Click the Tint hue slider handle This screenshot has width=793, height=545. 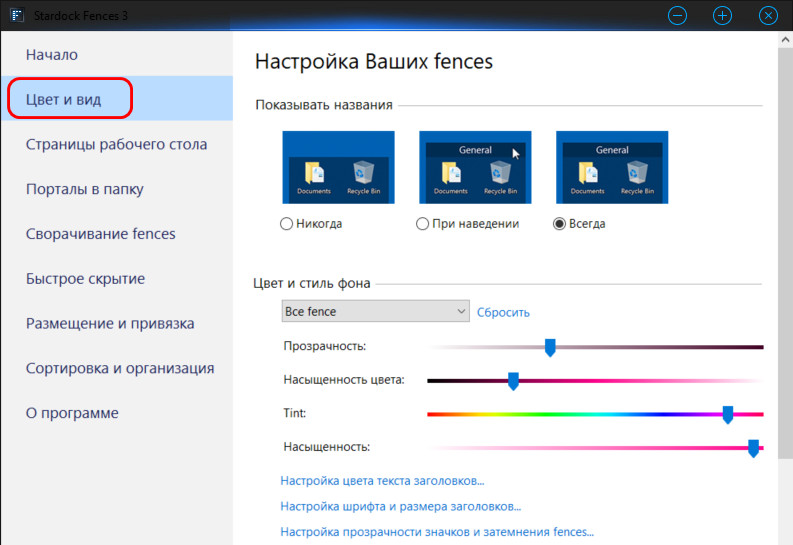(728, 415)
